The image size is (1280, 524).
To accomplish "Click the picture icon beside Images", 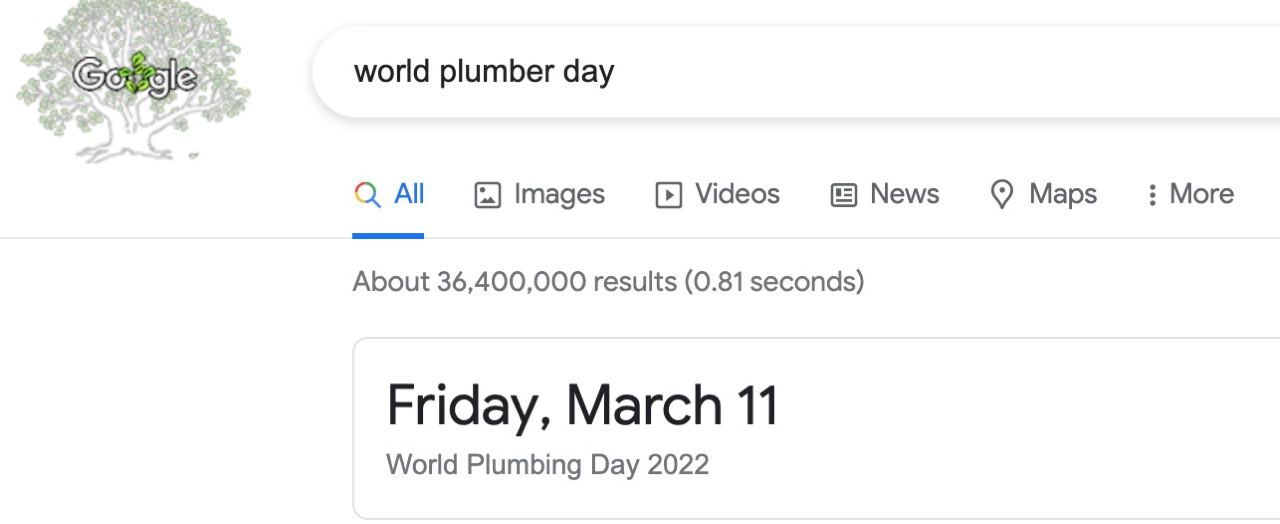I will (x=487, y=195).
